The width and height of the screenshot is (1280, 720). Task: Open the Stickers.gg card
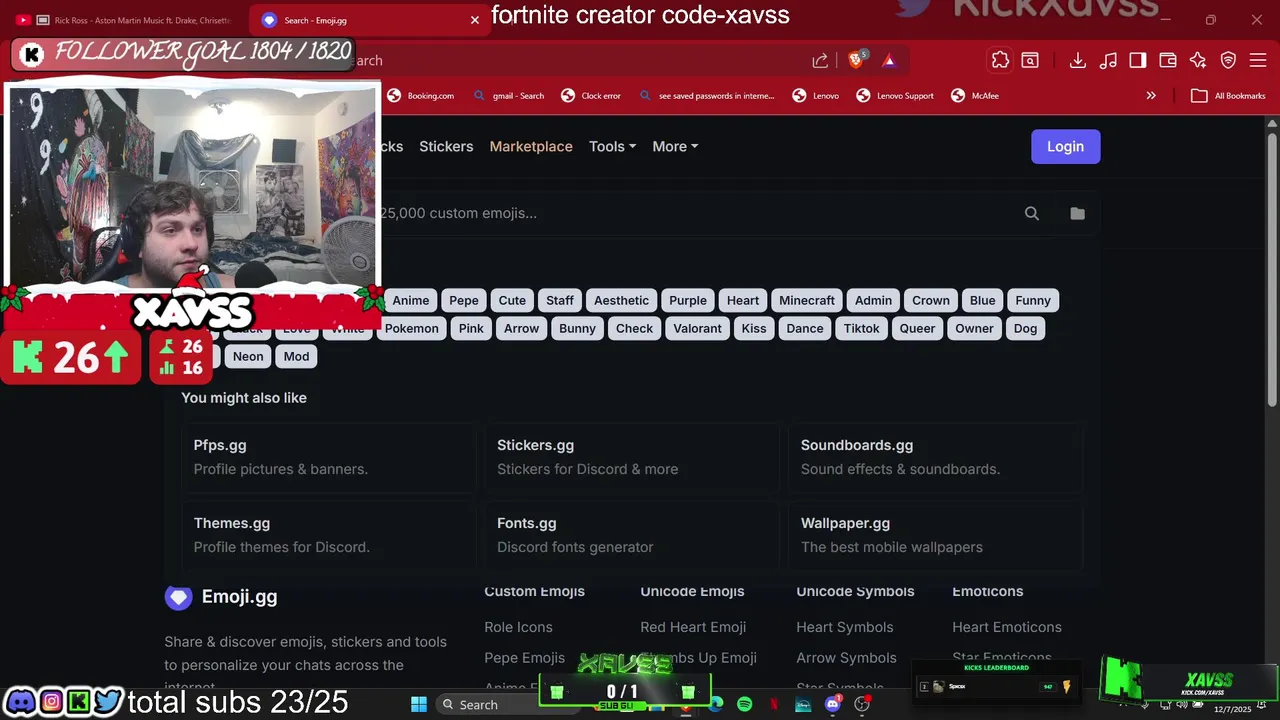632,457
